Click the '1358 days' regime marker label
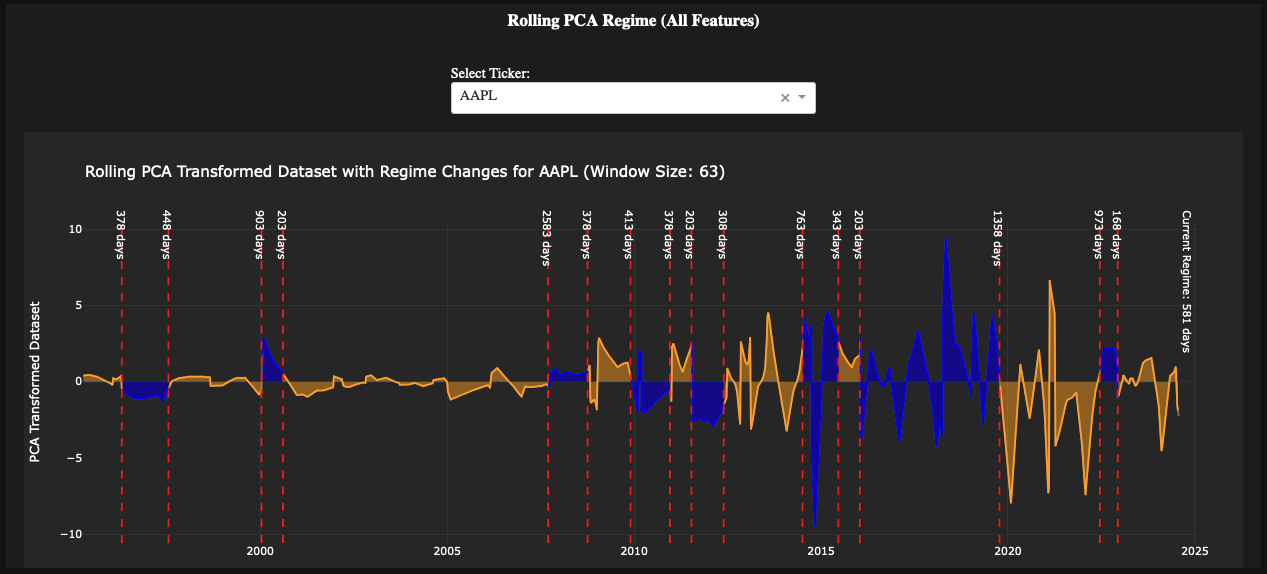Viewport: 1267px width, 574px height. point(997,237)
